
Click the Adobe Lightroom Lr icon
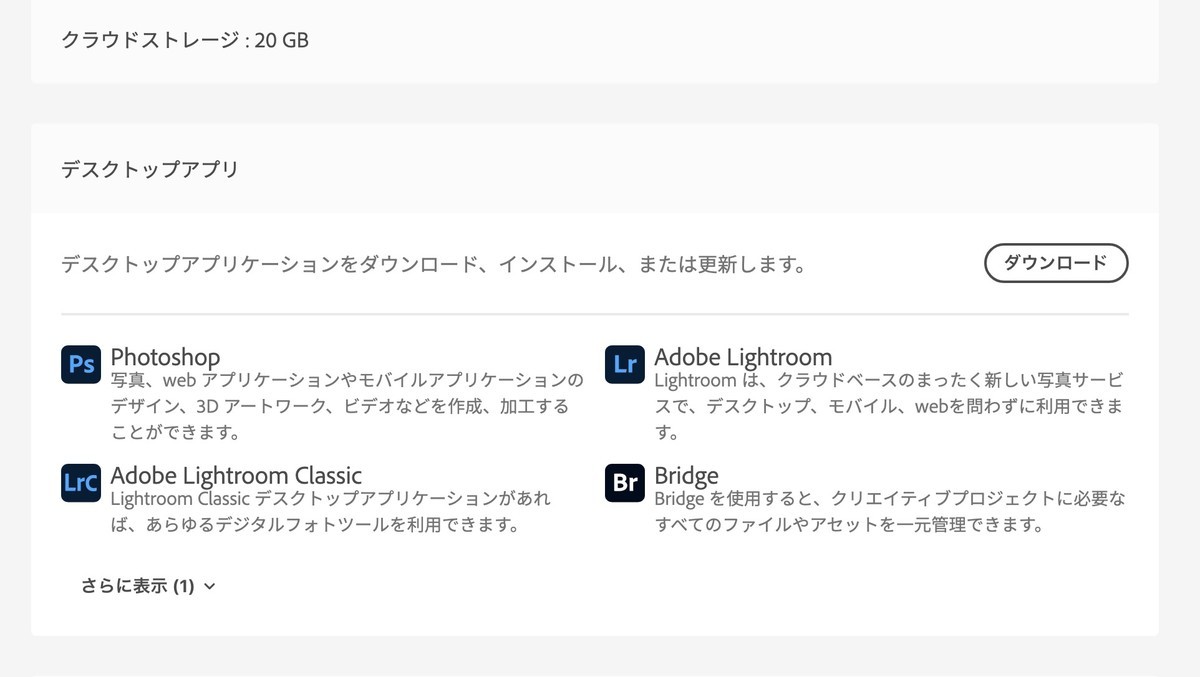click(x=625, y=364)
